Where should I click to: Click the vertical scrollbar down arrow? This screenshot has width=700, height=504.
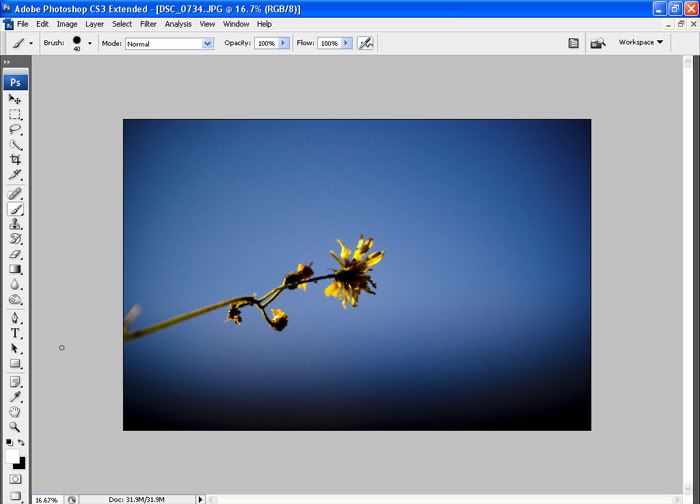click(688, 488)
